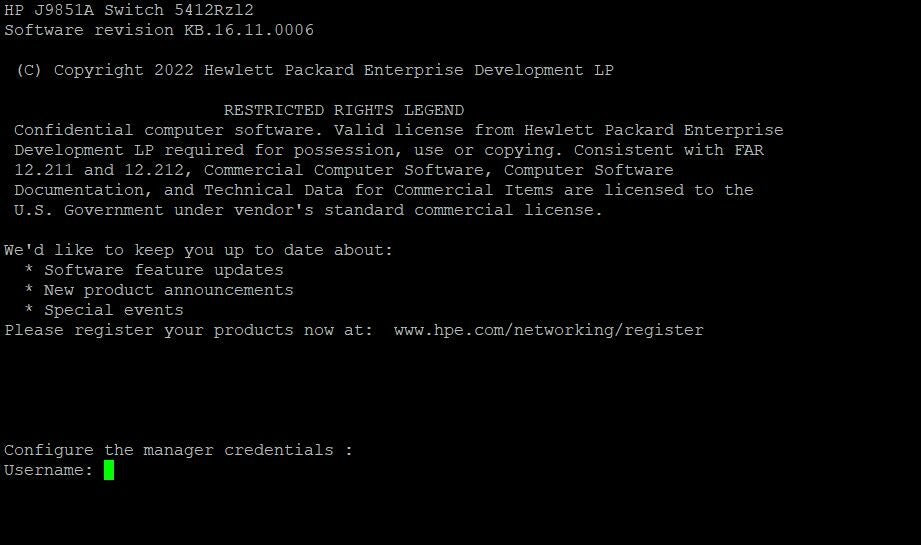The height and width of the screenshot is (545, 921).
Task: Click 'We'd like to keep you up to date' line
Action: [199, 250]
